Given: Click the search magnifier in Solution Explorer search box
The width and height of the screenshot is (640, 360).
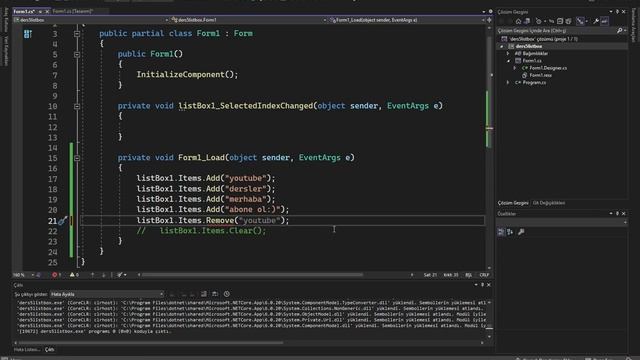Looking at the screenshot, I should 620,31.
